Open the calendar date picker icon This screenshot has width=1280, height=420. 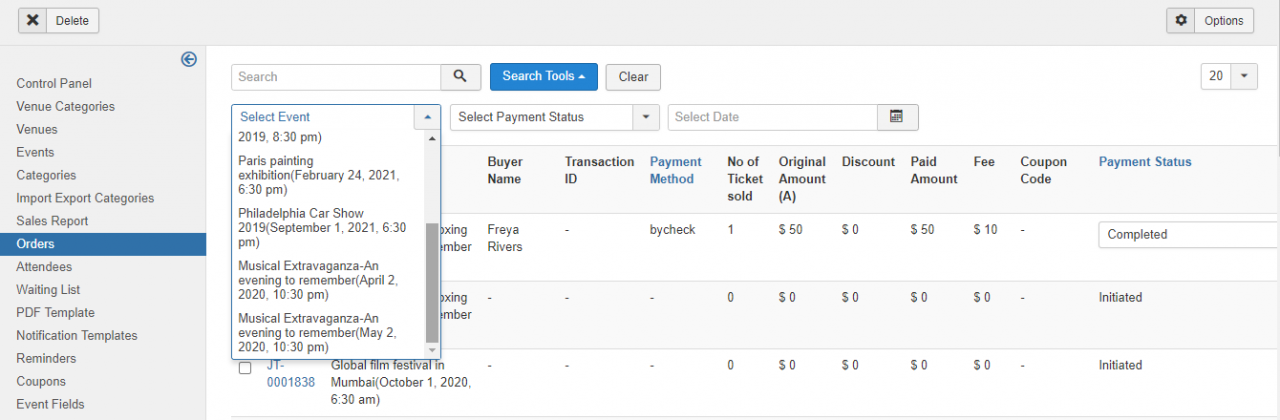897,117
